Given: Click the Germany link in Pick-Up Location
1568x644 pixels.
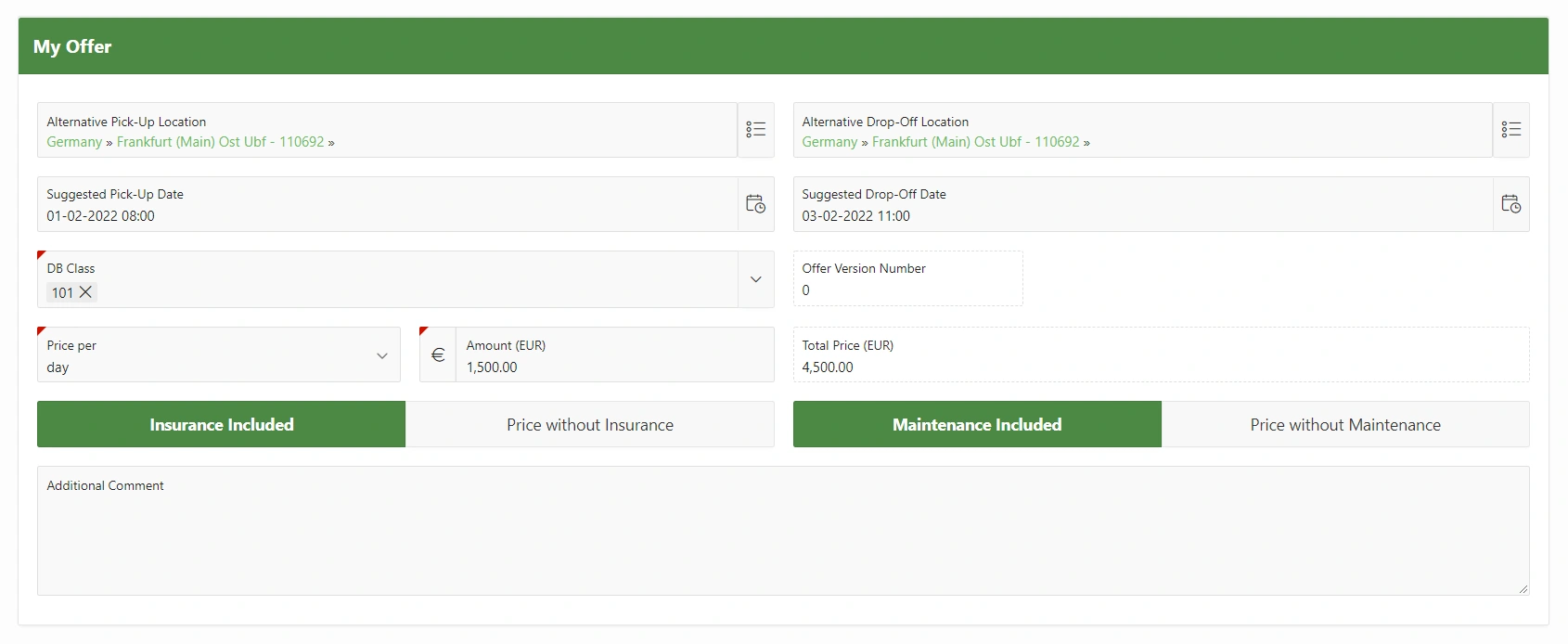Looking at the screenshot, I should click(74, 142).
